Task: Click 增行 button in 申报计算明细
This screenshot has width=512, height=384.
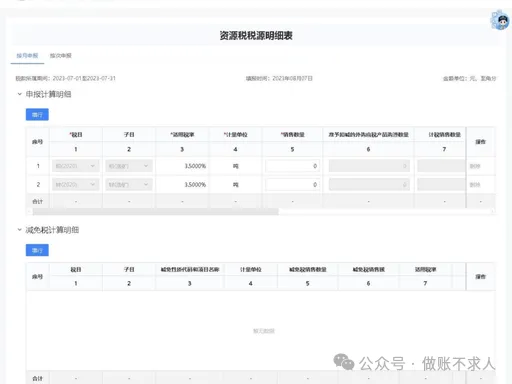Action: click(x=37, y=115)
